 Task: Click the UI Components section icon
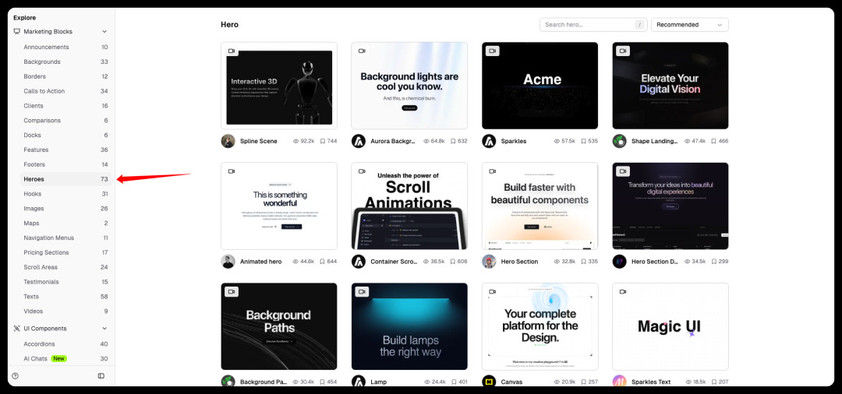(17, 329)
